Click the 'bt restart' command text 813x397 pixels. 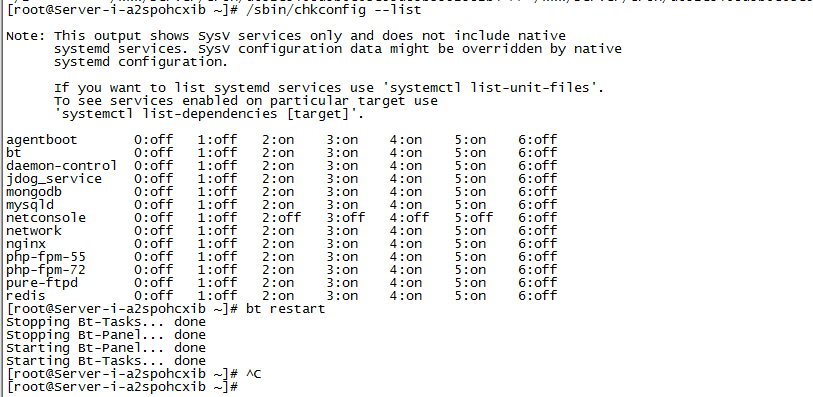285,309
